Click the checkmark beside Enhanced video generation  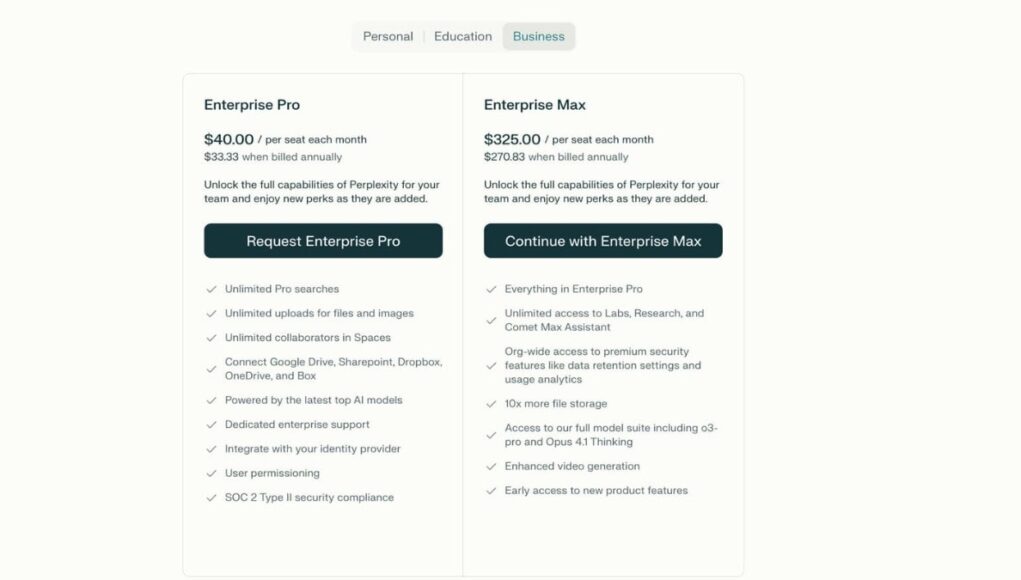point(491,466)
